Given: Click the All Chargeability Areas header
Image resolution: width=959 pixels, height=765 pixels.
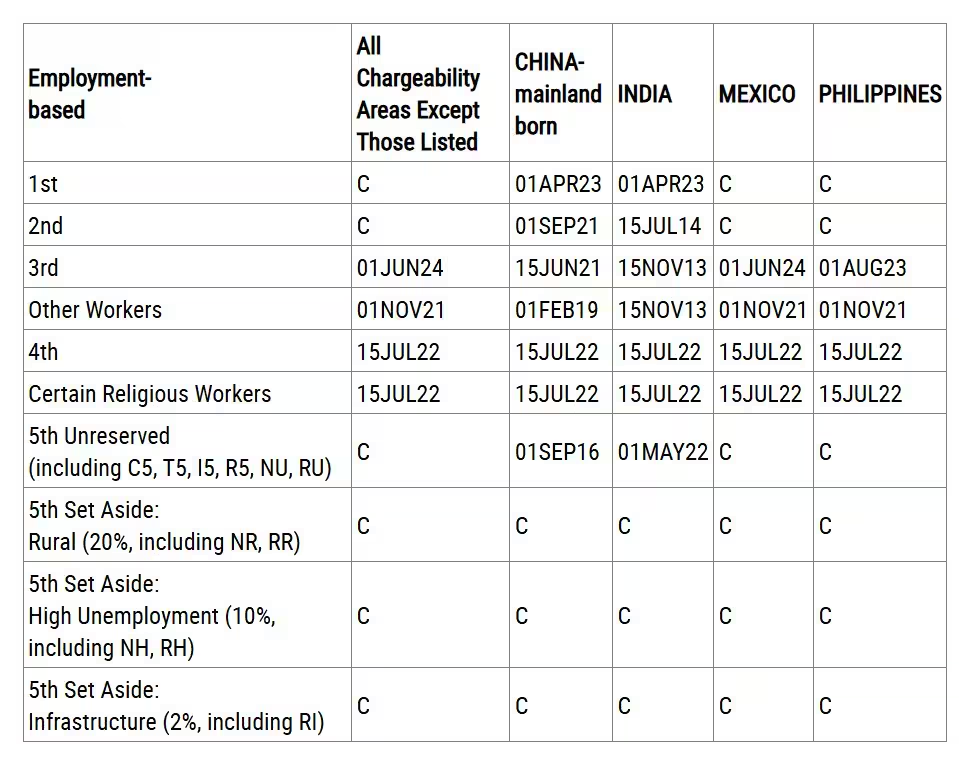Looking at the screenshot, I should pos(418,94).
